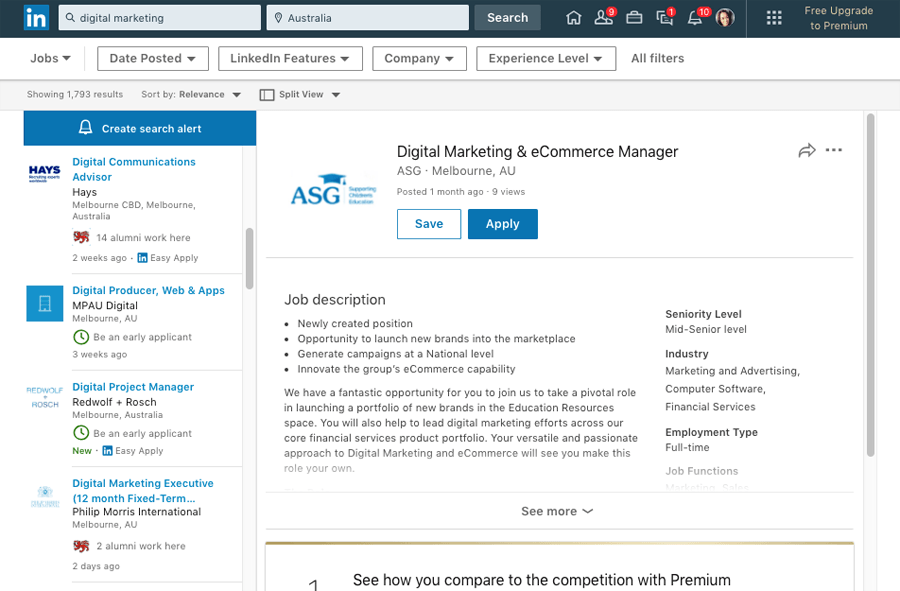This screenshot has height=591, width=900.
Task: Click the Philip Morris International logo
Action: coord(45,496)
